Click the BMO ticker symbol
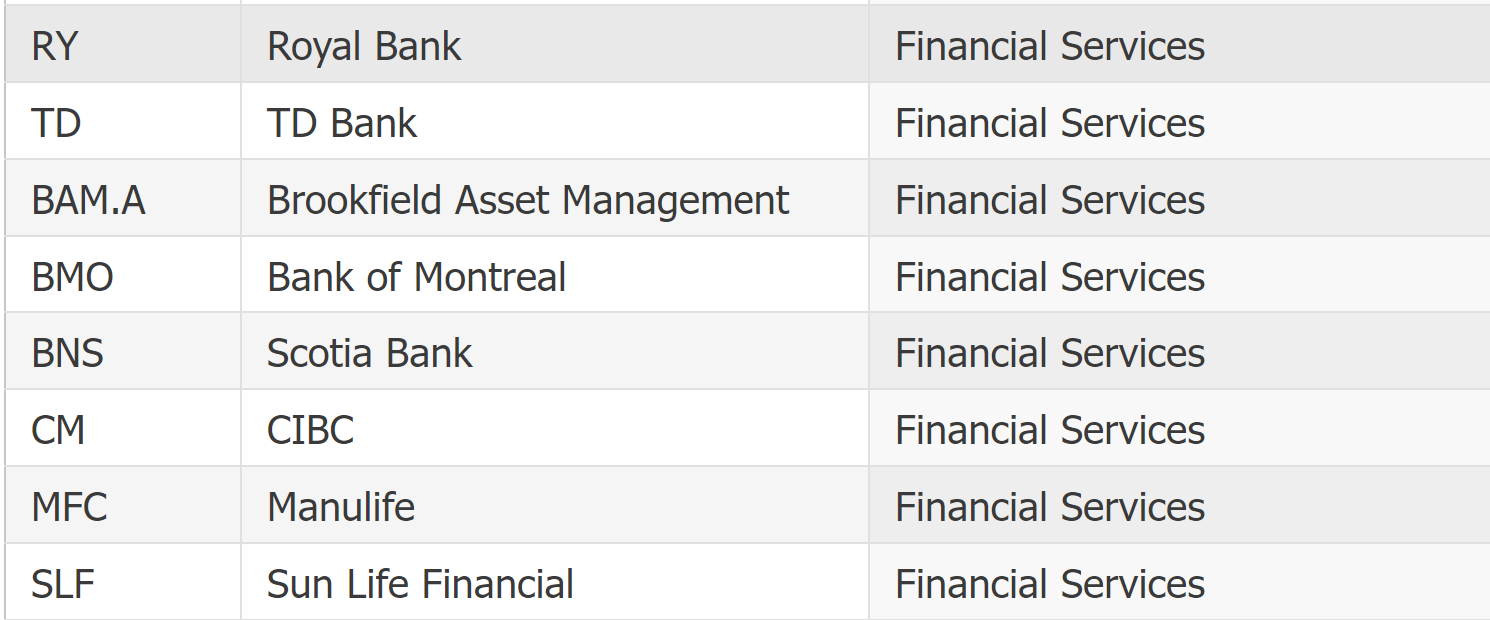 [73, 277]
